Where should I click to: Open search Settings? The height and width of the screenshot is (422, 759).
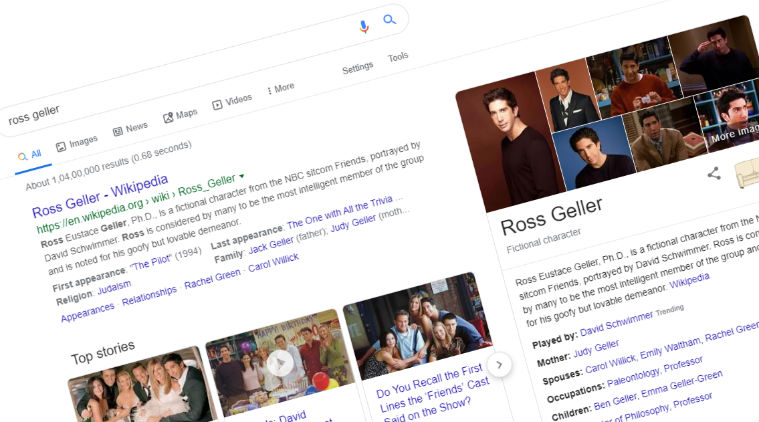357,68
